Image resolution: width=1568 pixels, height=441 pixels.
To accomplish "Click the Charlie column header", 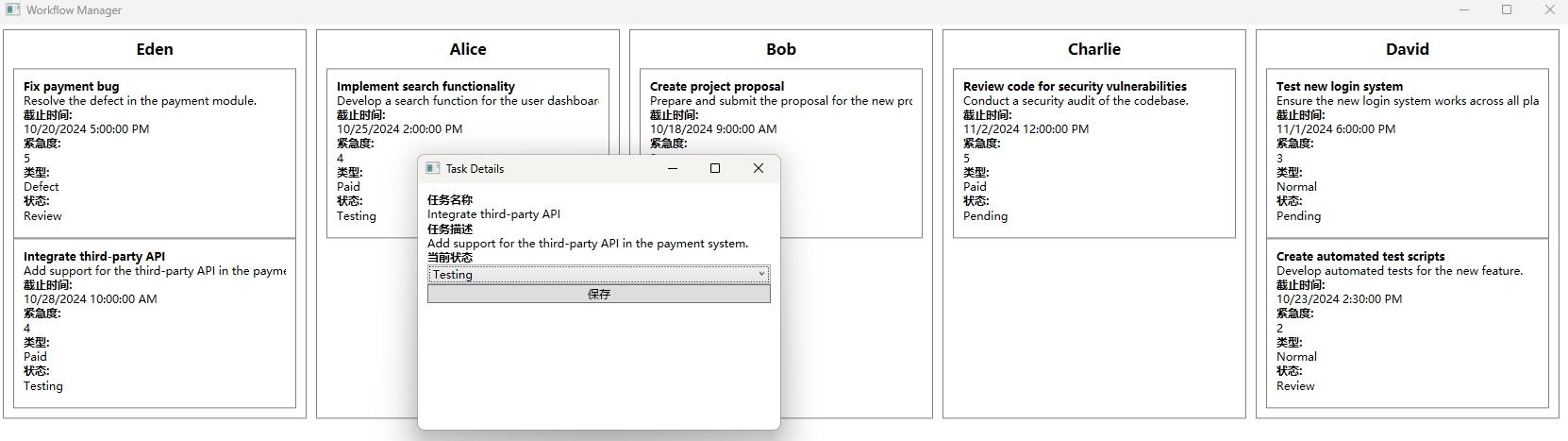I will tap(1093, 49).
